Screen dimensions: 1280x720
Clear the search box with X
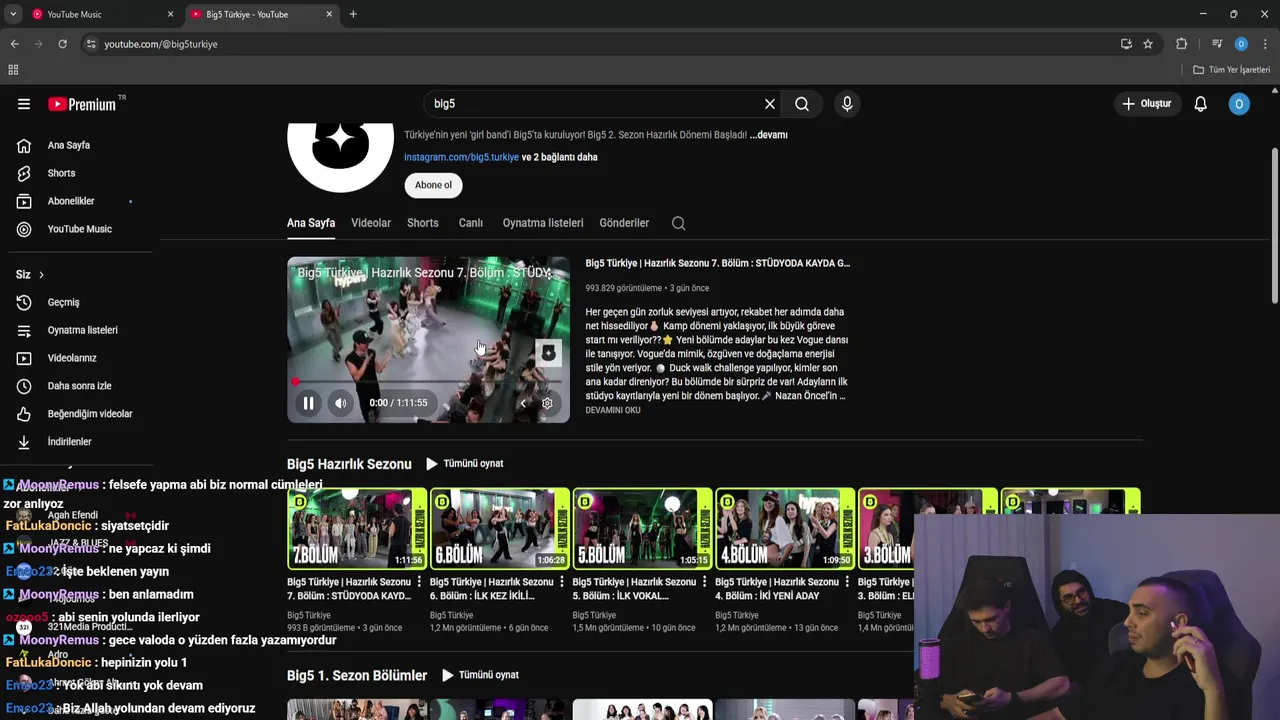(770, 104)
